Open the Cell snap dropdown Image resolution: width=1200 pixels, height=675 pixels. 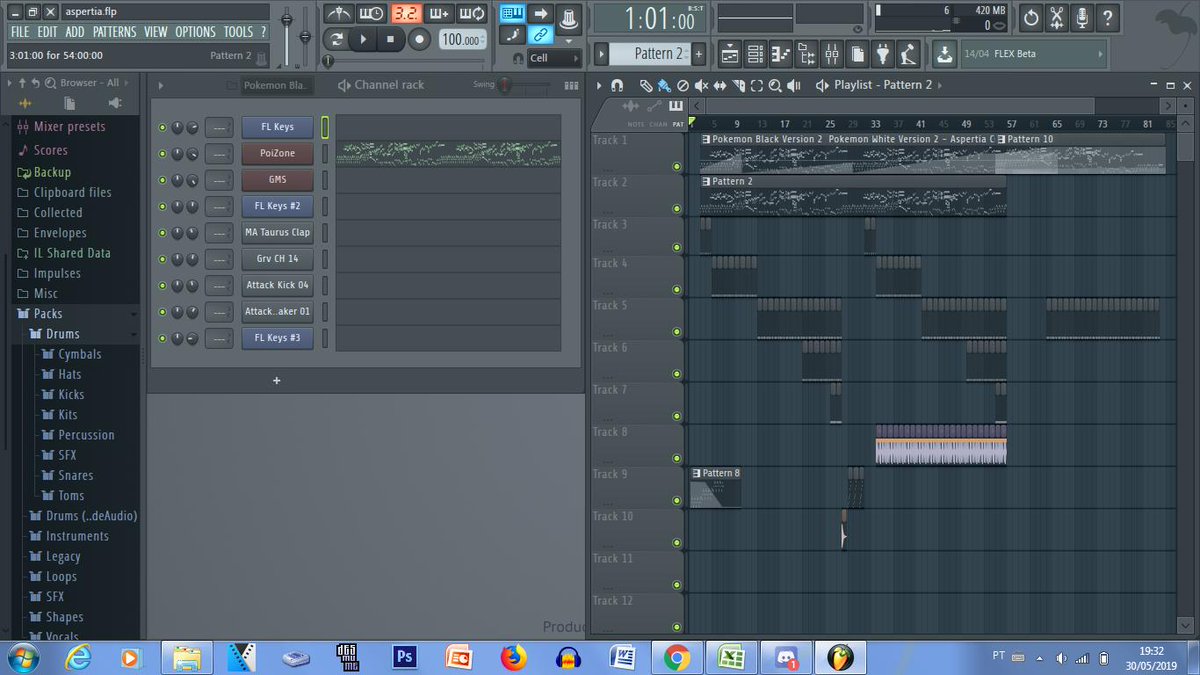point(553,58)
